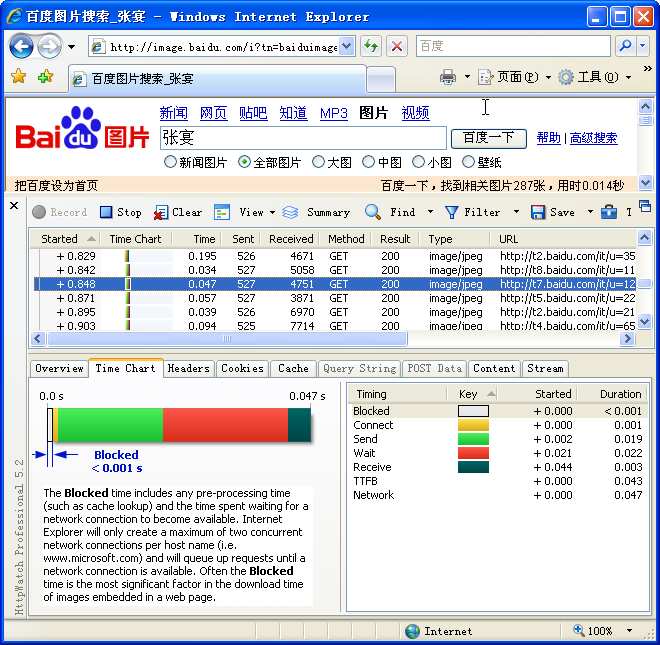Viewport: 660px width, 645px height.
Task: Open the MP3 link
Action: pyautogui.click(x=333, y=113)
